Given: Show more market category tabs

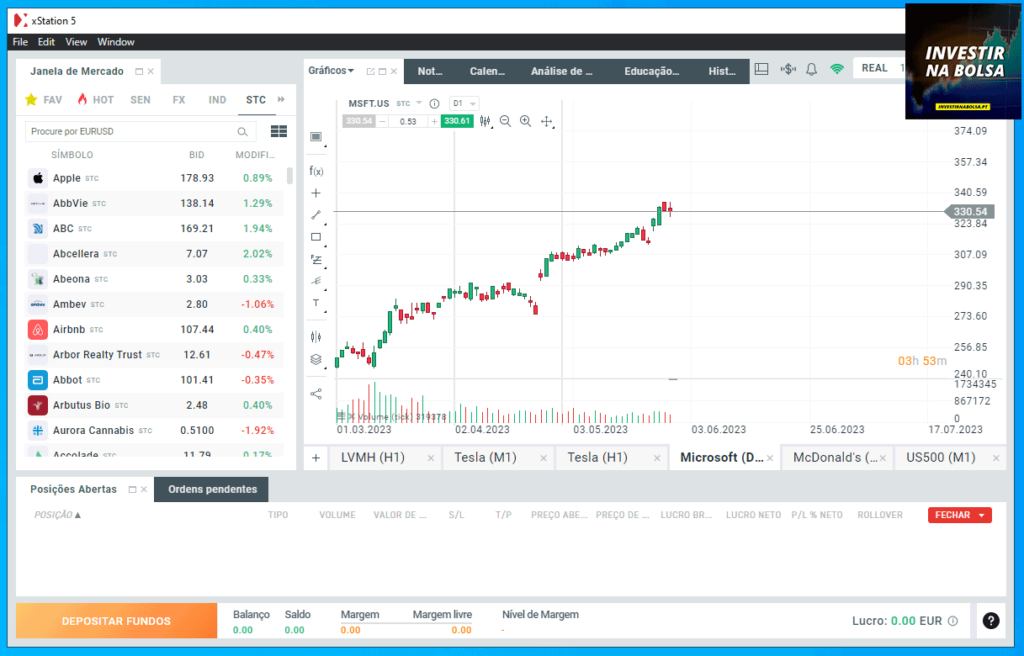Looking at the screenshot, I should click(x=281, y=99).
